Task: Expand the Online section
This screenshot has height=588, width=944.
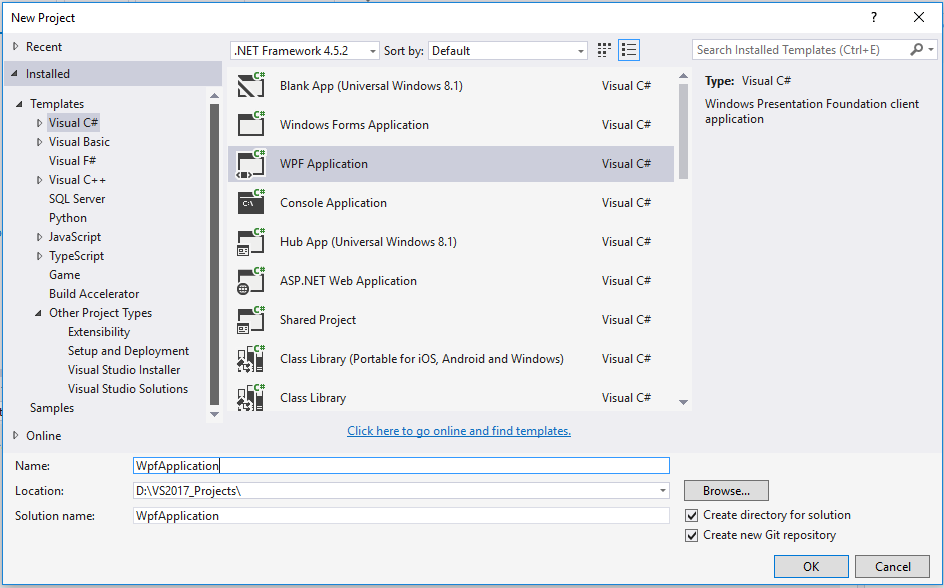Action: coord(15,436)
